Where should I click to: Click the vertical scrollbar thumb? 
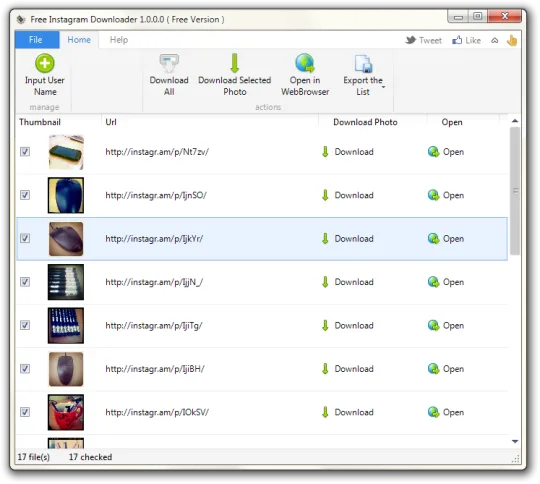click(x=515, y=191)
